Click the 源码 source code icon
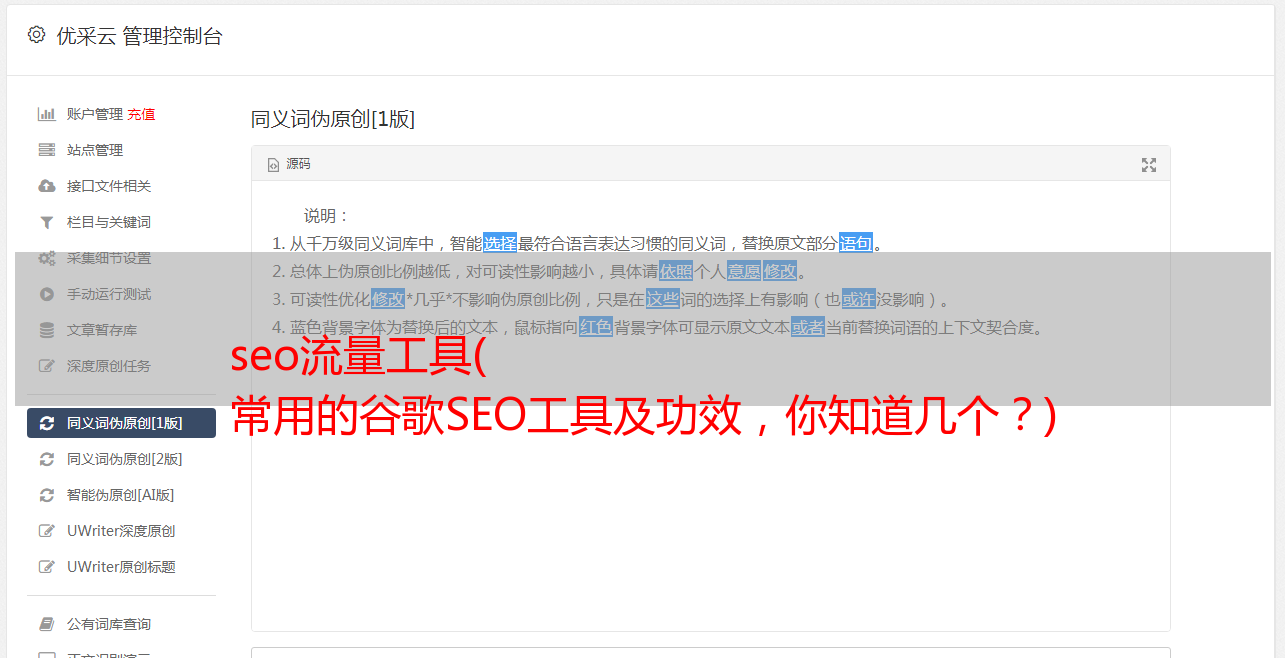Screen dimensions: 1285x658 tap(273, 165)
